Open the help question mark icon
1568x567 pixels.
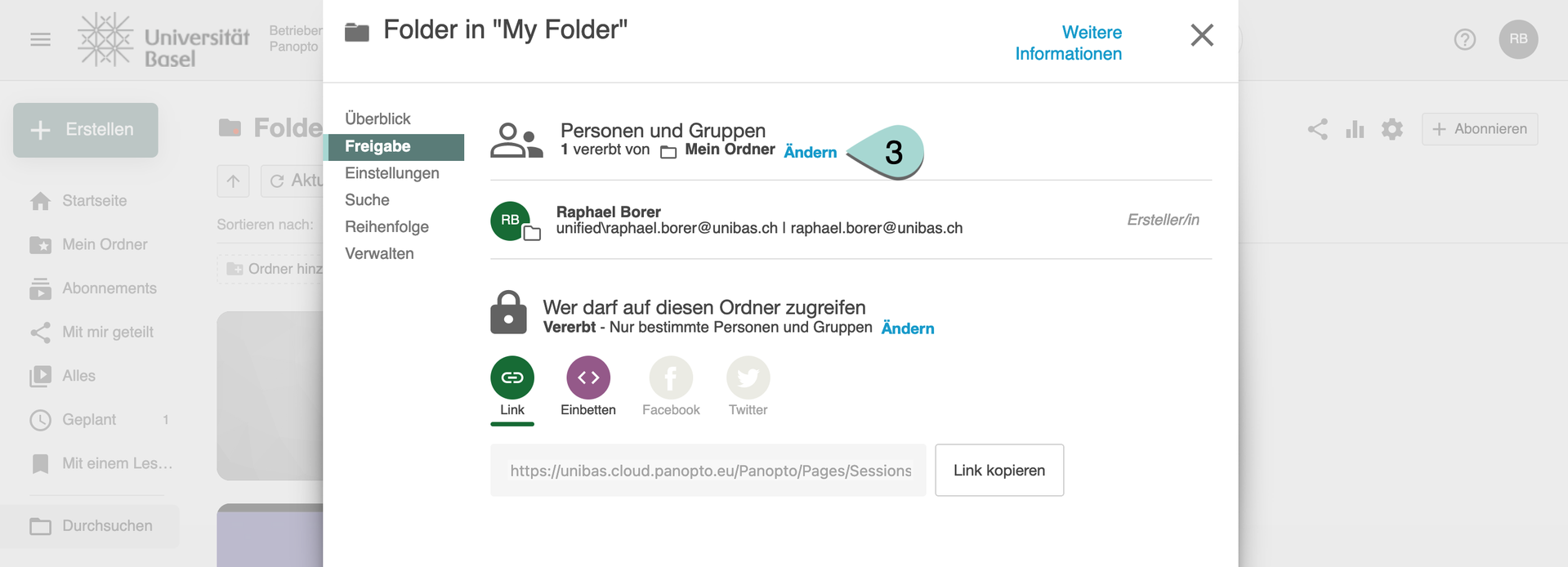pyautogui.click(x=1464, y=39)
